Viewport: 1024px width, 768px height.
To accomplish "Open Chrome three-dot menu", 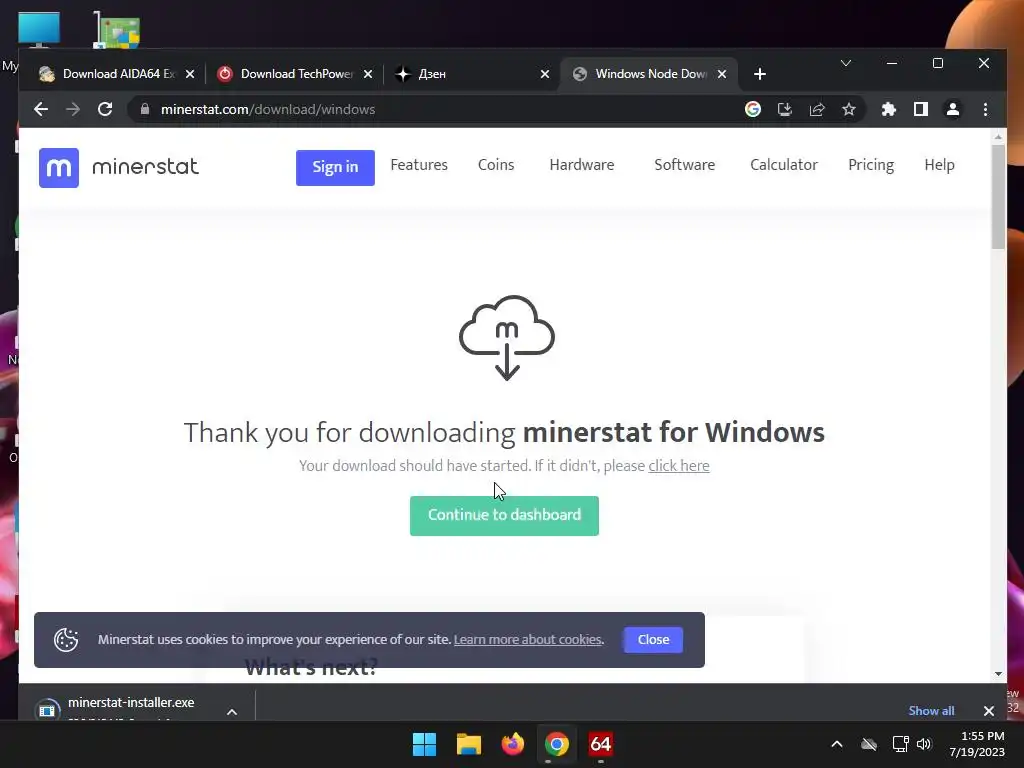I will [x=985, y=109].
